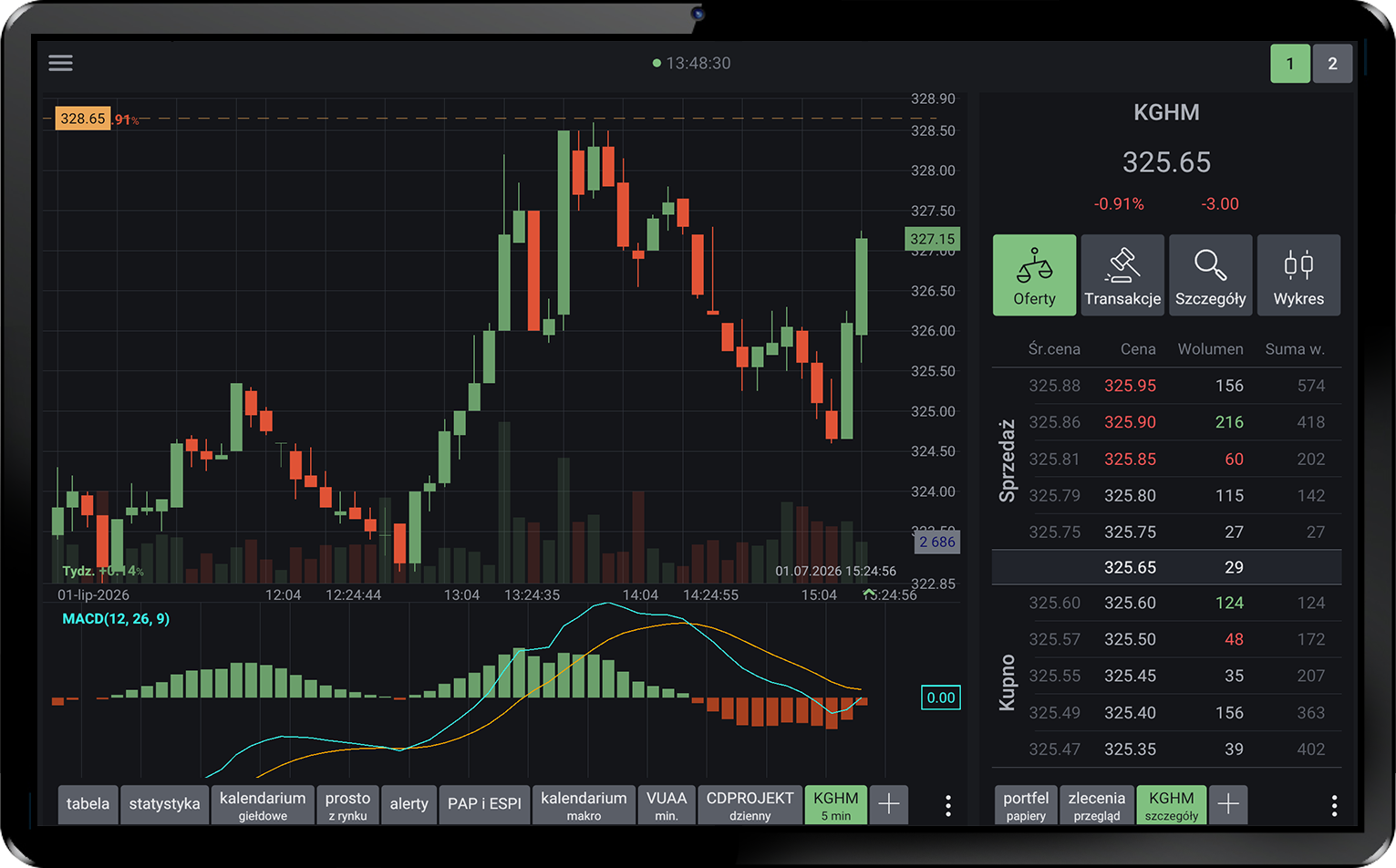
Task: Open the portfel papiery tab
Action: pyautogui.click(x=1026, y=804)
